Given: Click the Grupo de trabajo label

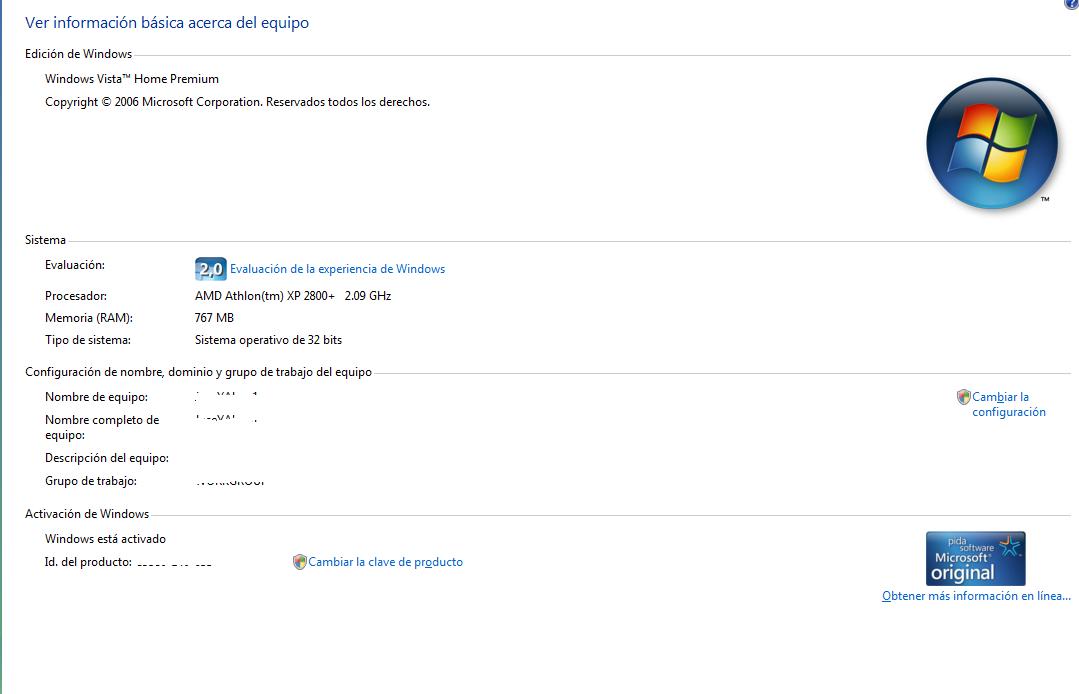Looking at the screenshot, I should tap(91, 481).
